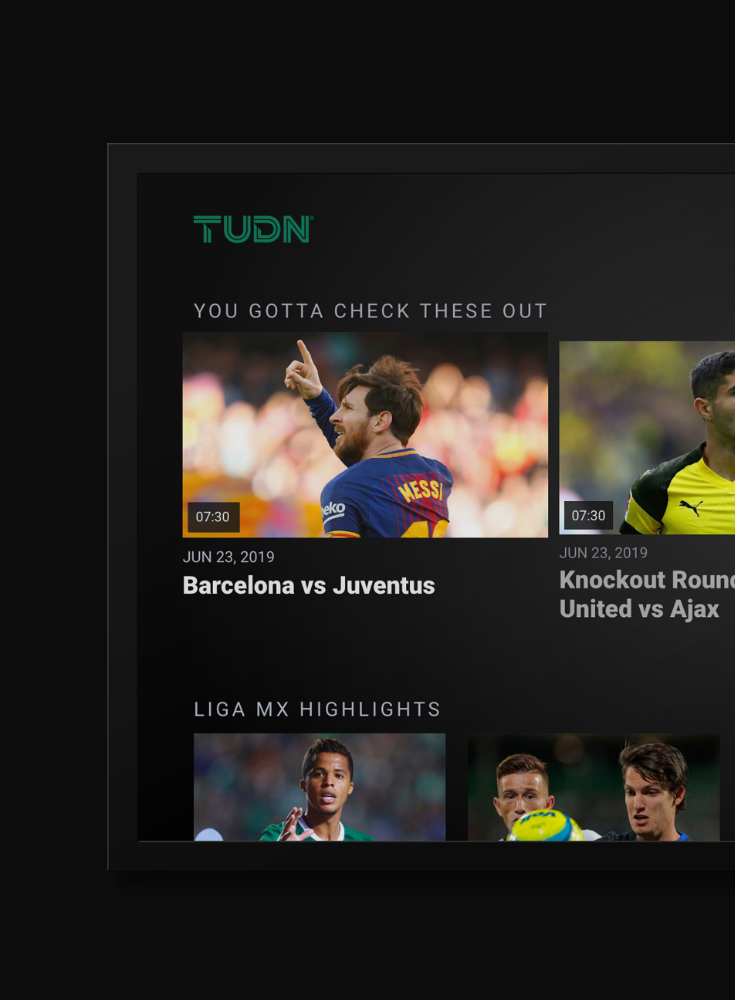Image resolution: width=735 pixels, height=1000 pixels.
Task: Select the 07:30 badge on yellow-jersey video
Action: coord(588,515)
